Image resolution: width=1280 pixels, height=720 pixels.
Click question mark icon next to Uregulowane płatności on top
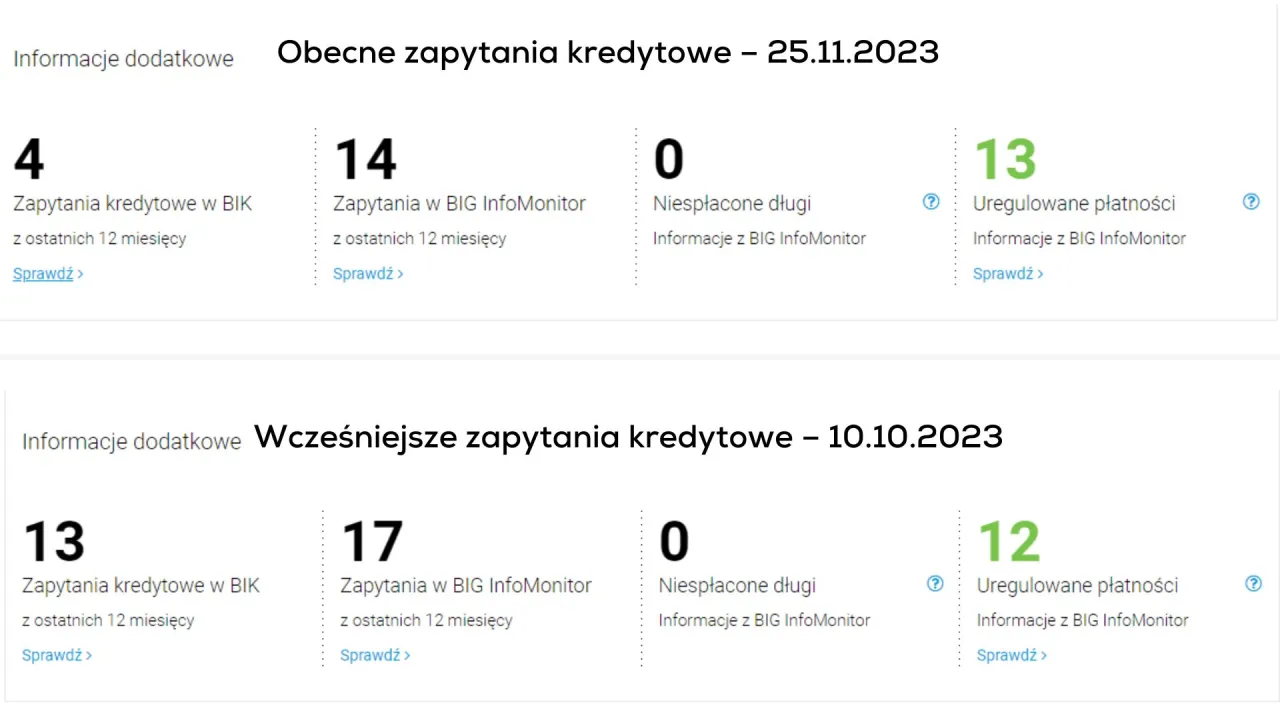click(x=1251, y=202)
